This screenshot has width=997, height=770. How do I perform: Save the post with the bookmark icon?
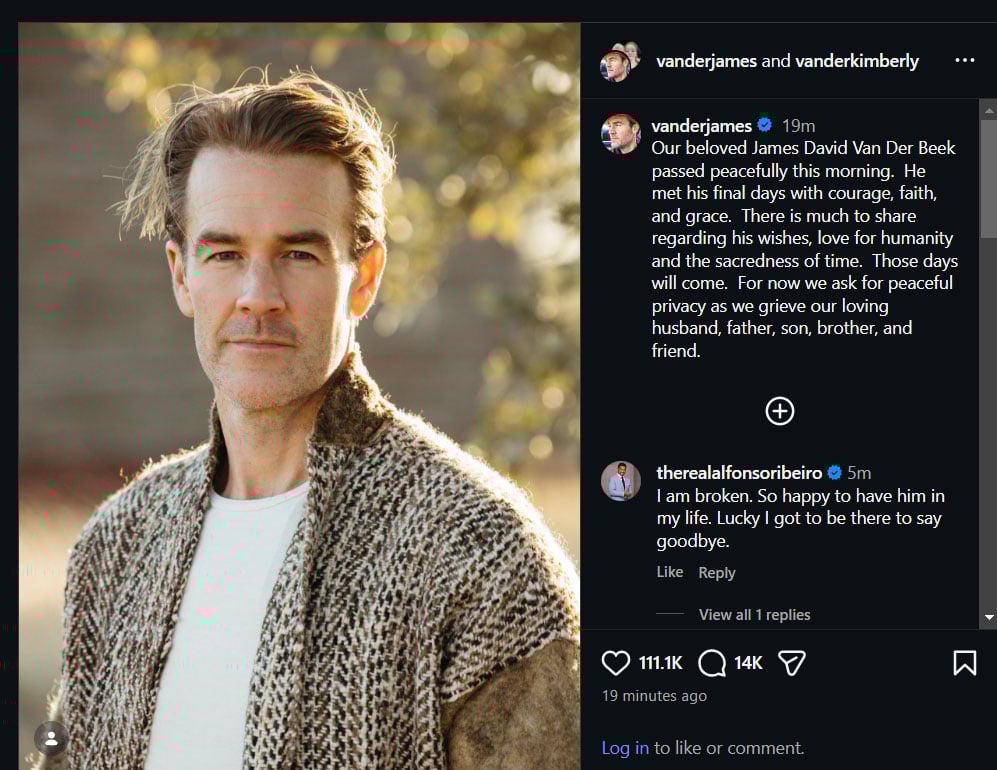[x=964, y=662]
